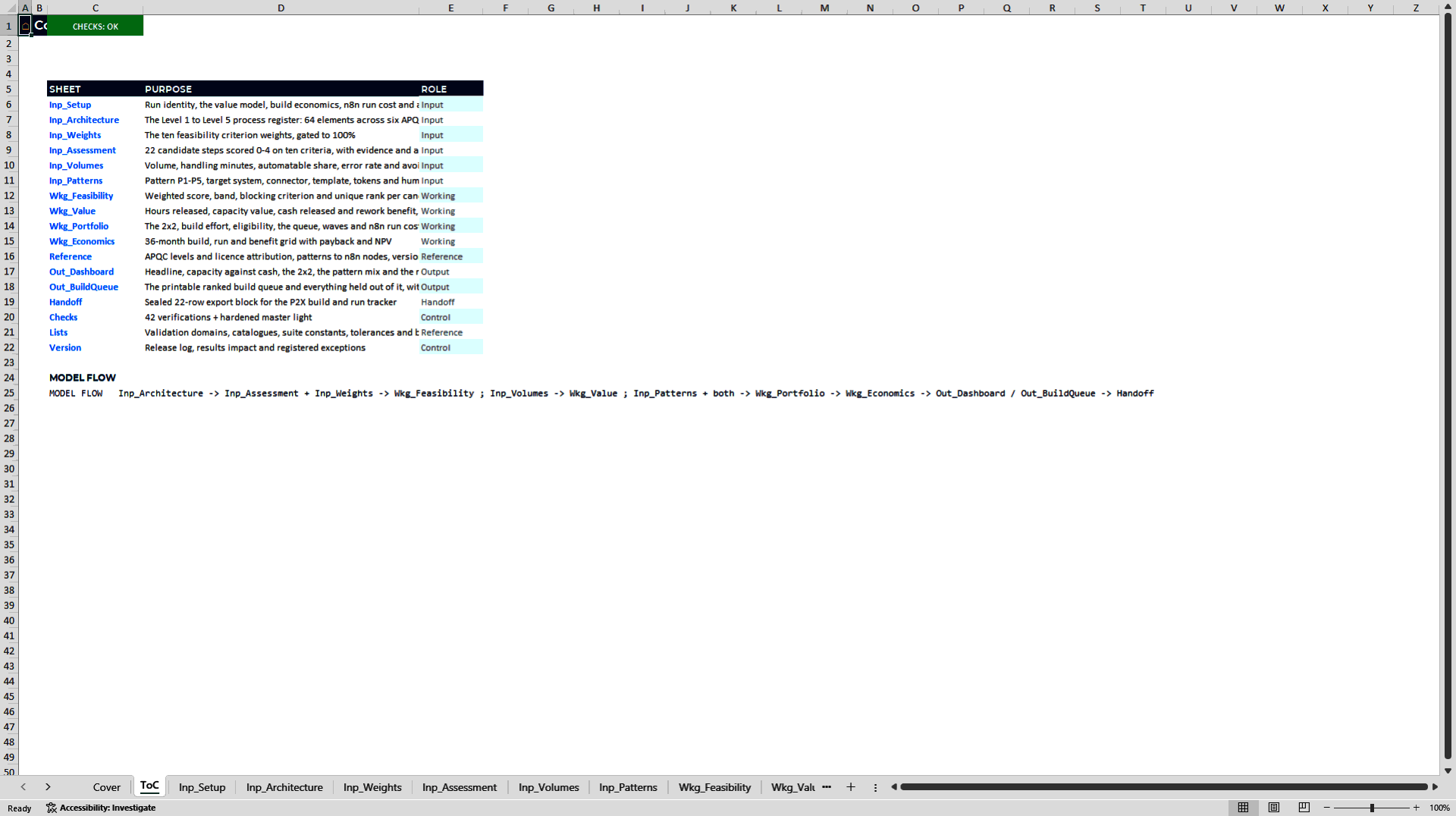Follow the Wkg_Portfolio hyperlink
The image size is (1456, 816).
(79, 226)
